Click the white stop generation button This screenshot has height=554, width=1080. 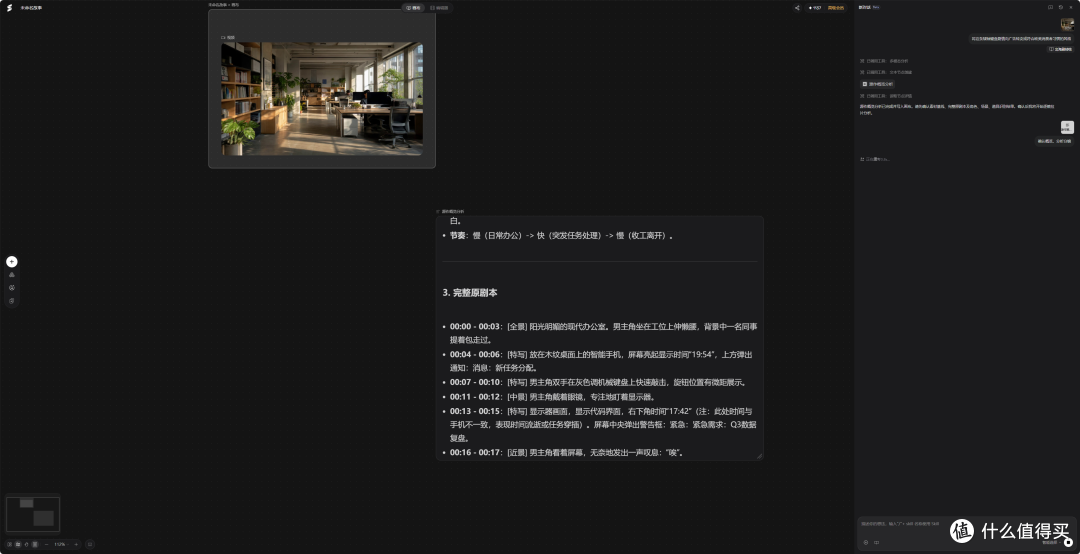[1068, 542]
